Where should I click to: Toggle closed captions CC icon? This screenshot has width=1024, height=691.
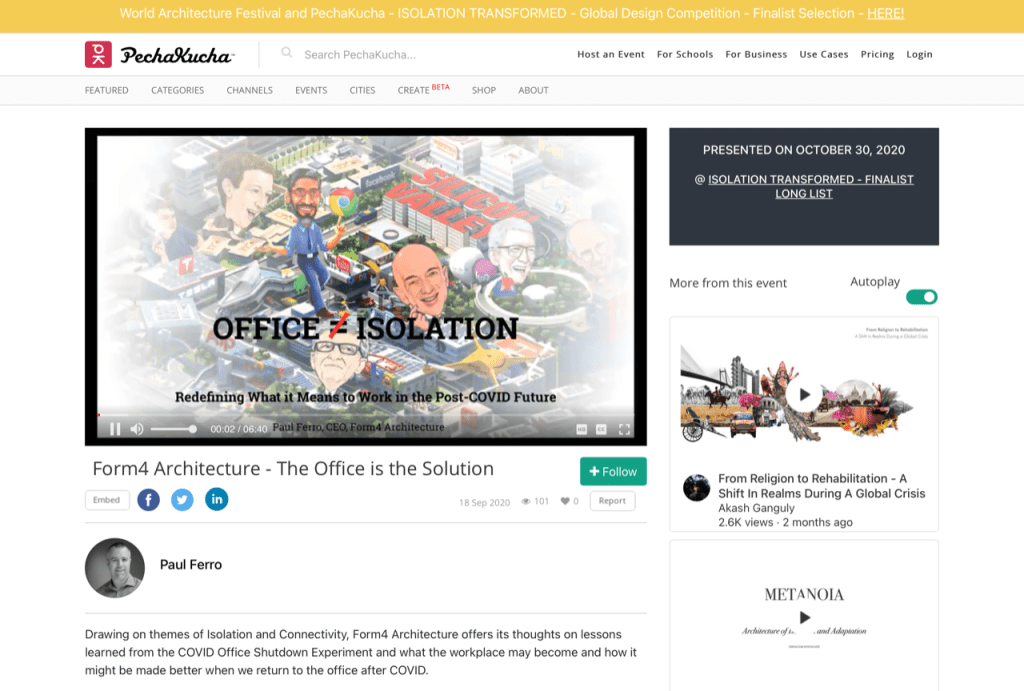(x=601, y=429)
